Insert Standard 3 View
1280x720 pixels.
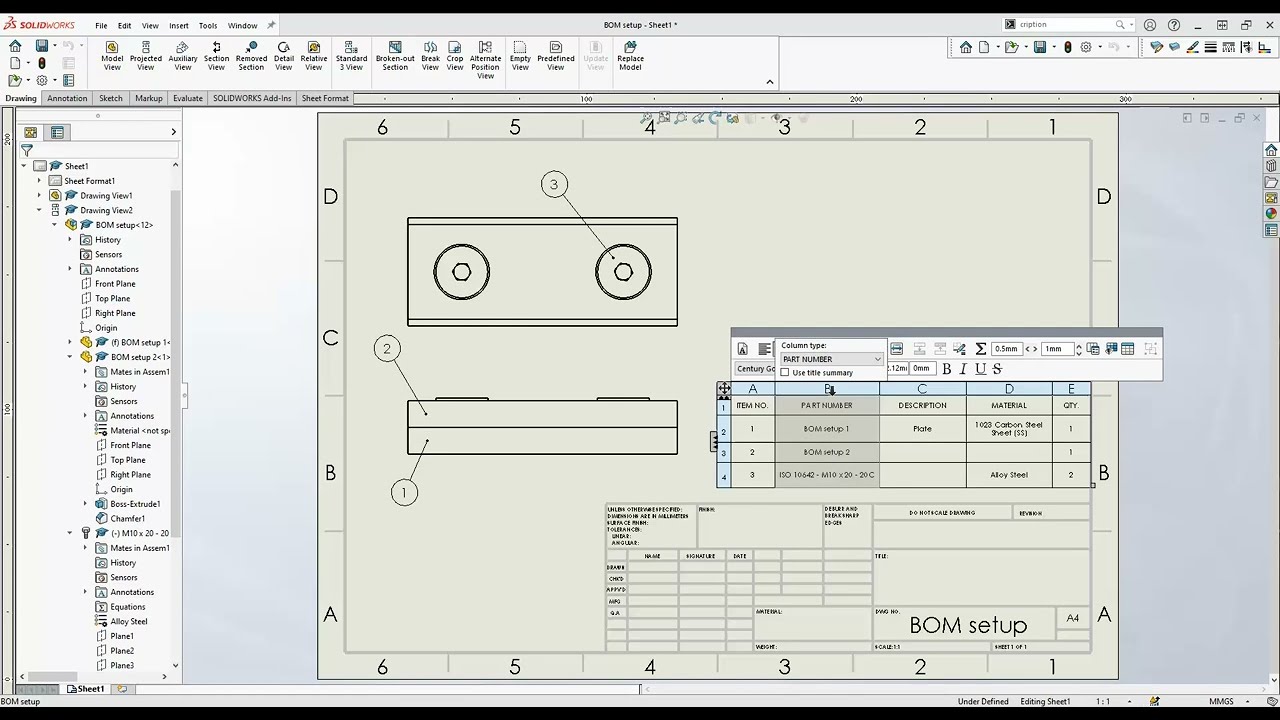click(x=351, y=56)
